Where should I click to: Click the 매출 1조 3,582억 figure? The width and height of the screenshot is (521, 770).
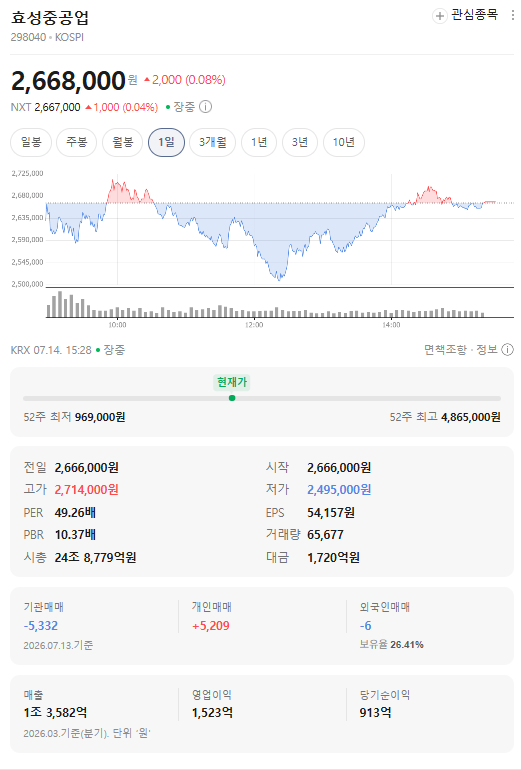click(x=55, y=713)
